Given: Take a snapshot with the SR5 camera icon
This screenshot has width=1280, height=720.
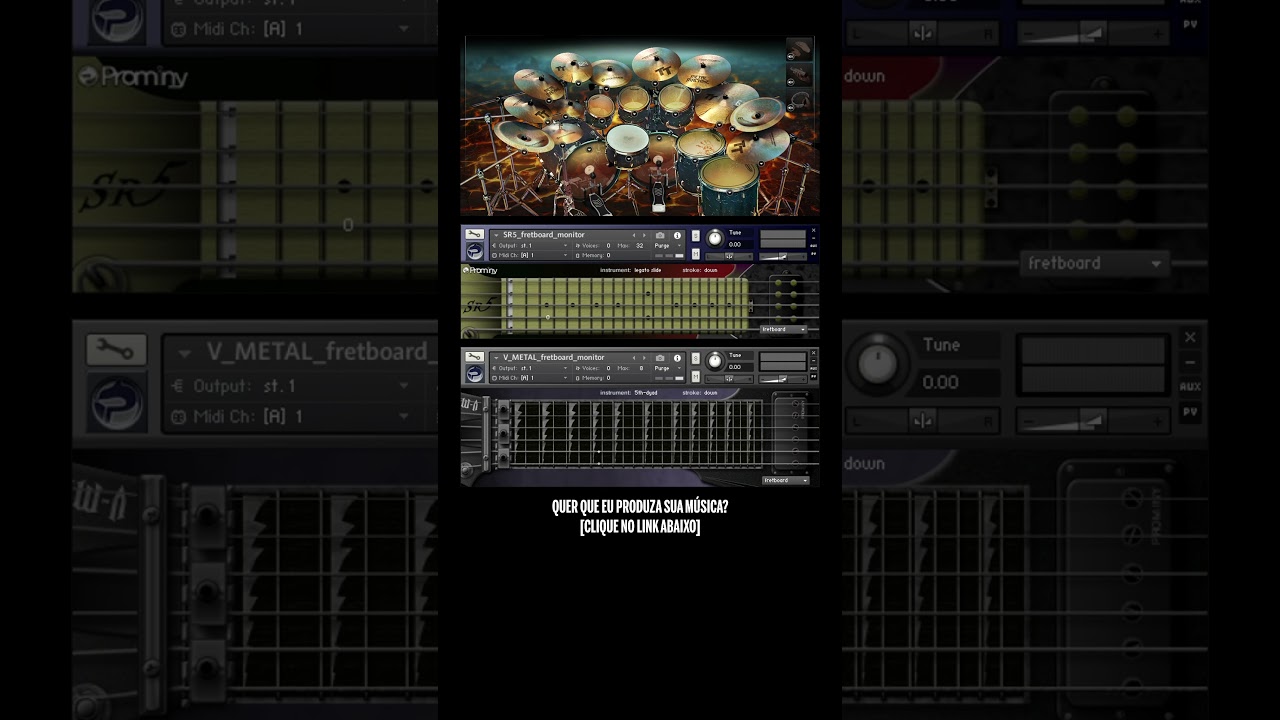Looking at the screenshot, I should (660, 236).
